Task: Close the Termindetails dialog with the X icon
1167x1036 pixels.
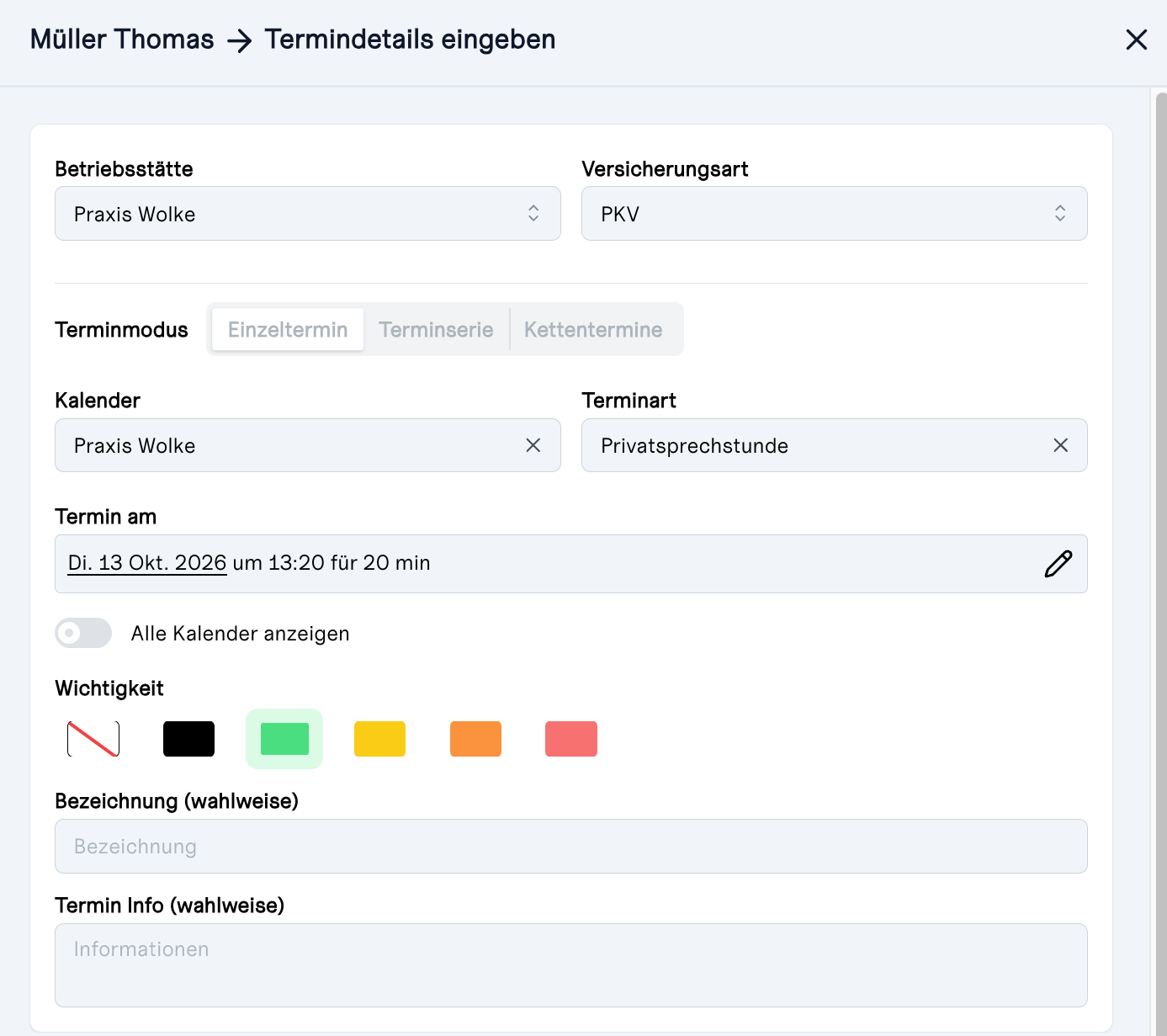Action: [x=1136, y=40]
